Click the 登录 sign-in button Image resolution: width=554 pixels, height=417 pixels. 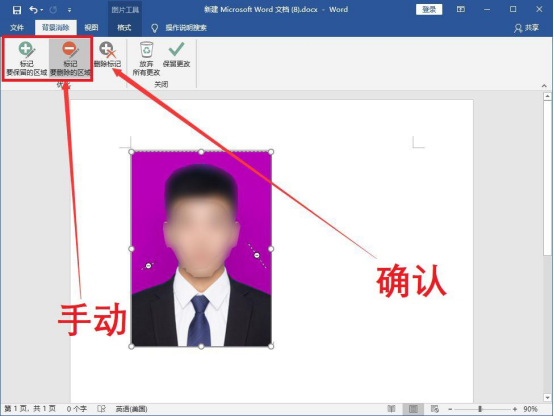(x=429, y=10)
